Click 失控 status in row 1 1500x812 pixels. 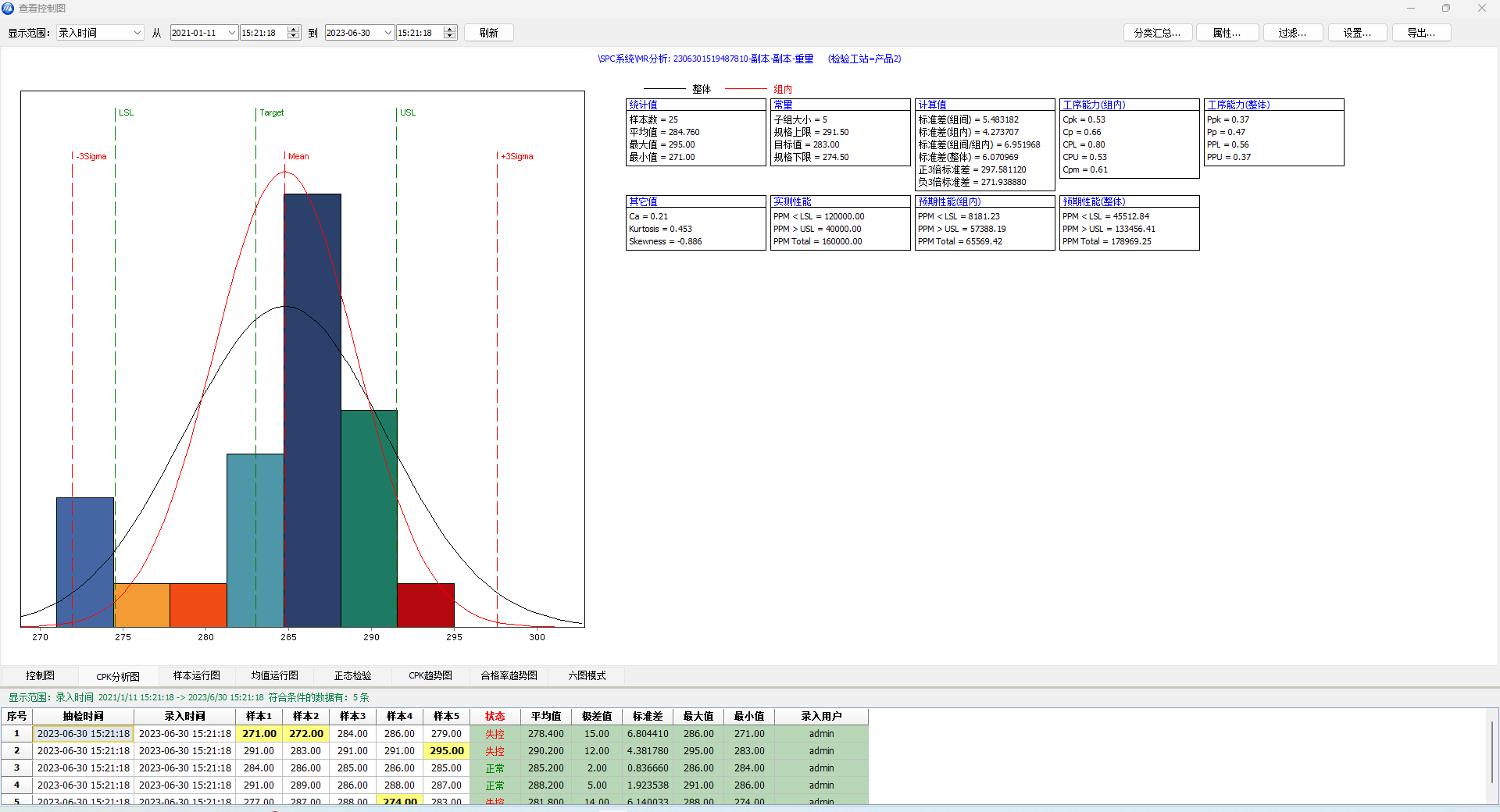click(x=495, y=734)
